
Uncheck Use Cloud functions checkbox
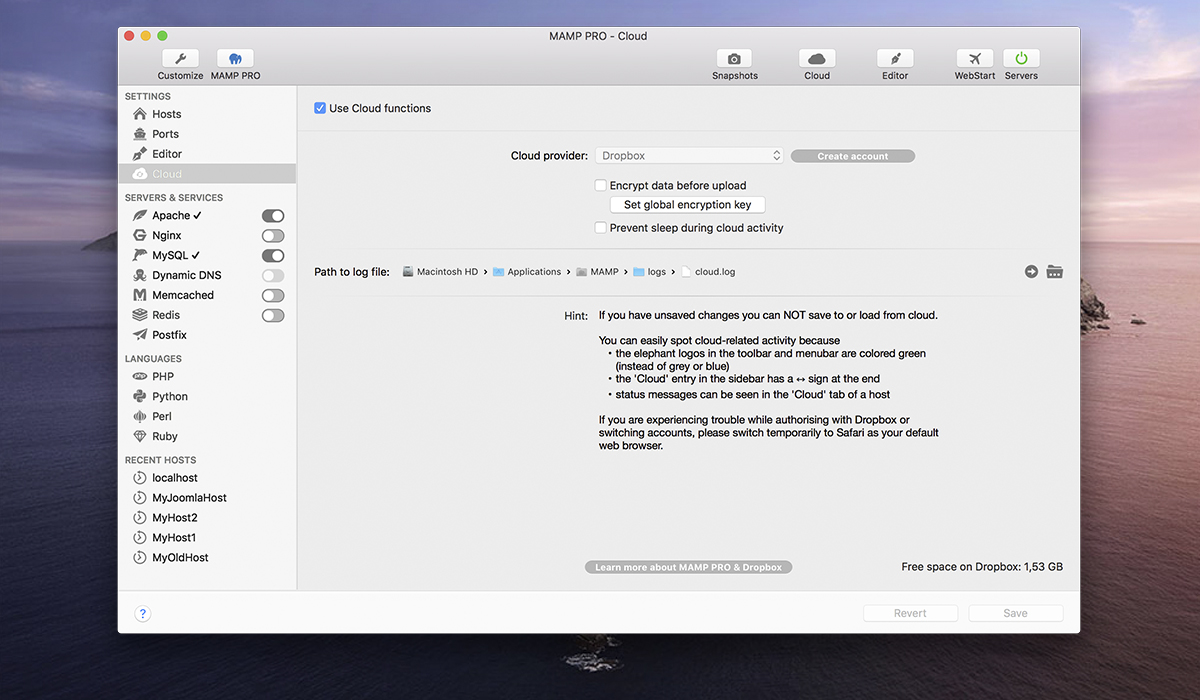coord(320,108)
